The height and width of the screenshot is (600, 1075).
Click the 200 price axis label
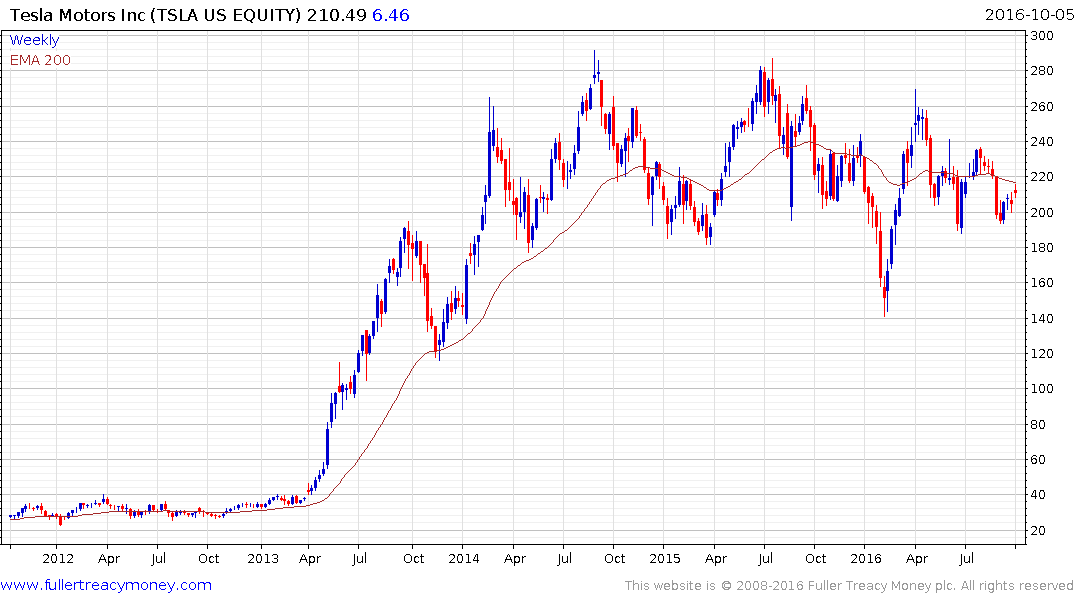pos(1042,213)
